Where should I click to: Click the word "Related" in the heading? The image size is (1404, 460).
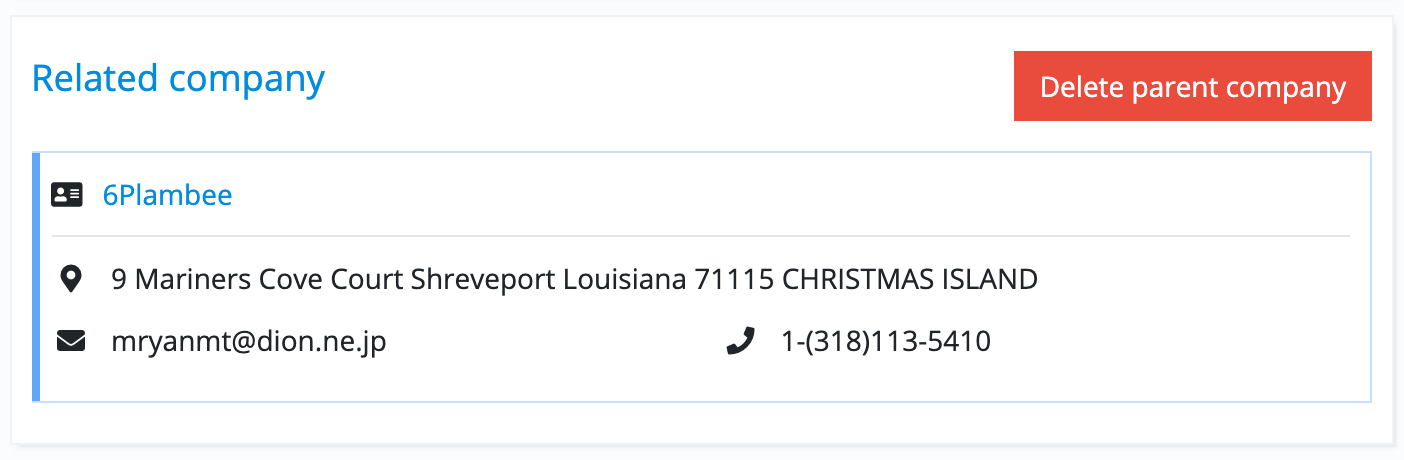point(95,78)
